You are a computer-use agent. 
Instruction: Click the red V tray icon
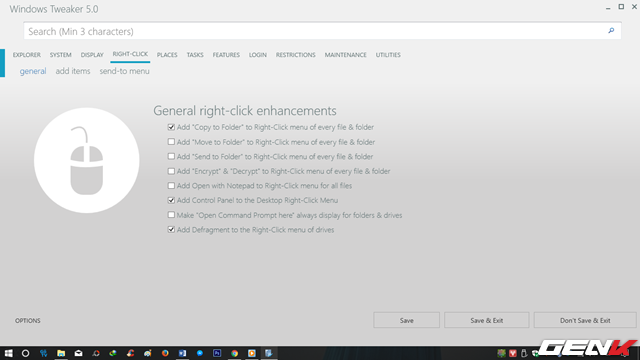click(513, 353)
